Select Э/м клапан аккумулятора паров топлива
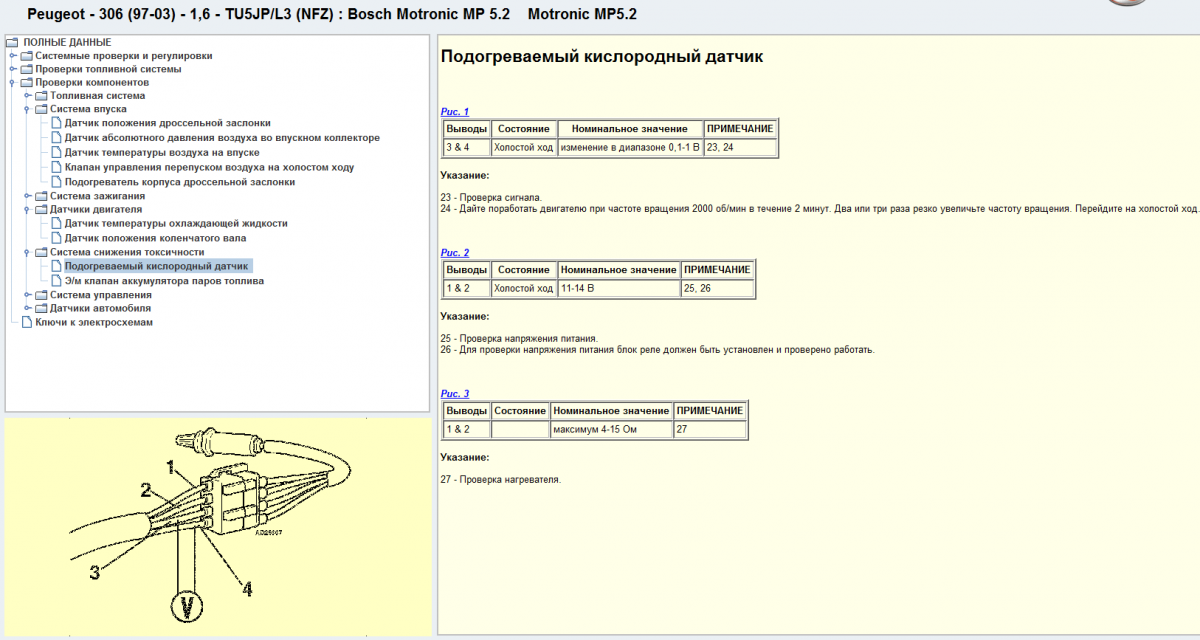The image size is (1200, 640). [x=164, y=281]
